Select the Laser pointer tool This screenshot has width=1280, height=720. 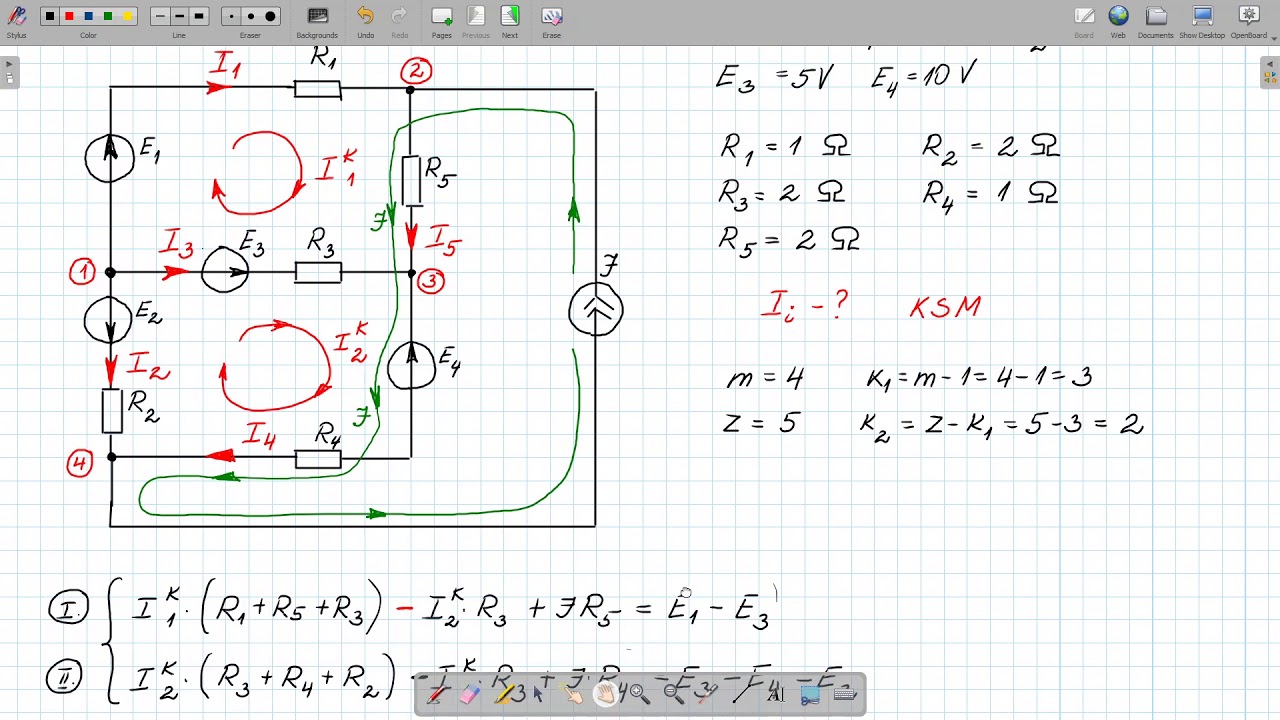708,694
